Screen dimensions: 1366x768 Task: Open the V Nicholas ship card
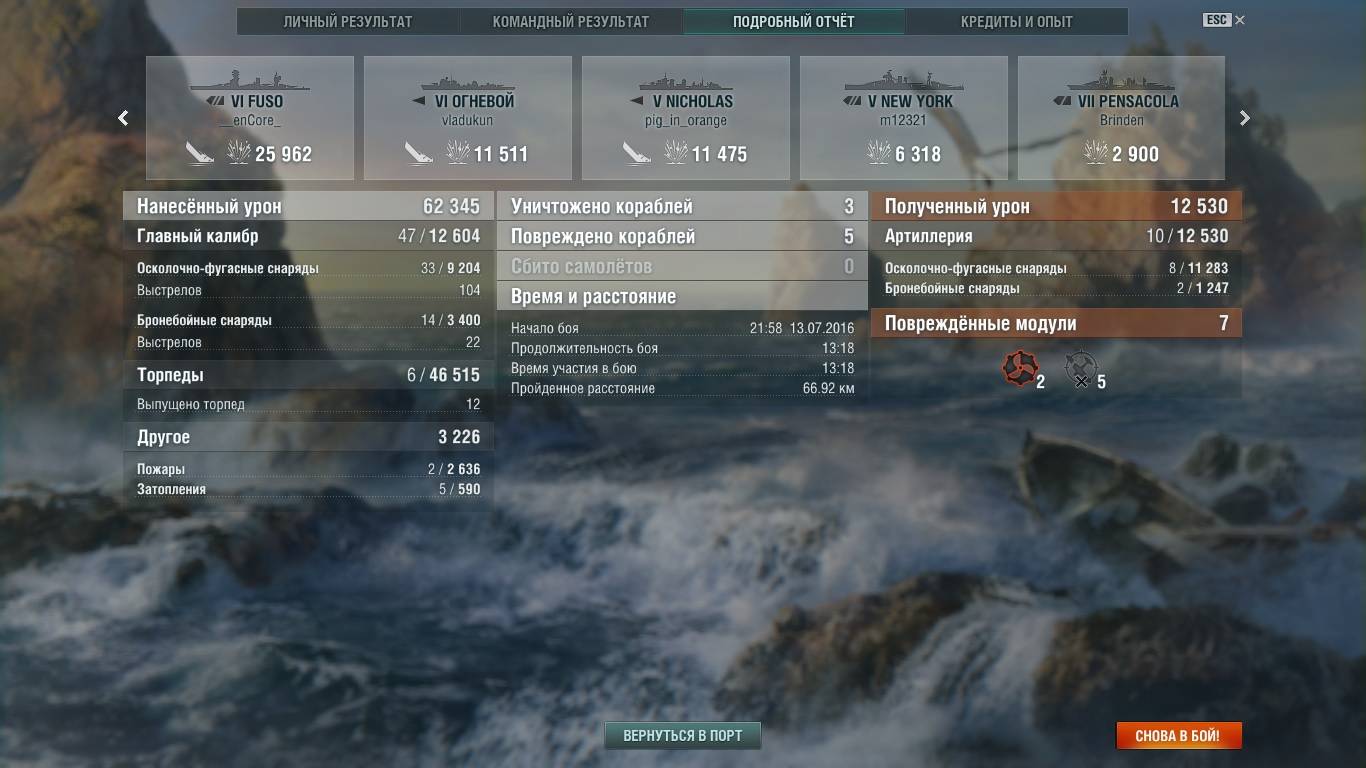[x=686, y=118]
